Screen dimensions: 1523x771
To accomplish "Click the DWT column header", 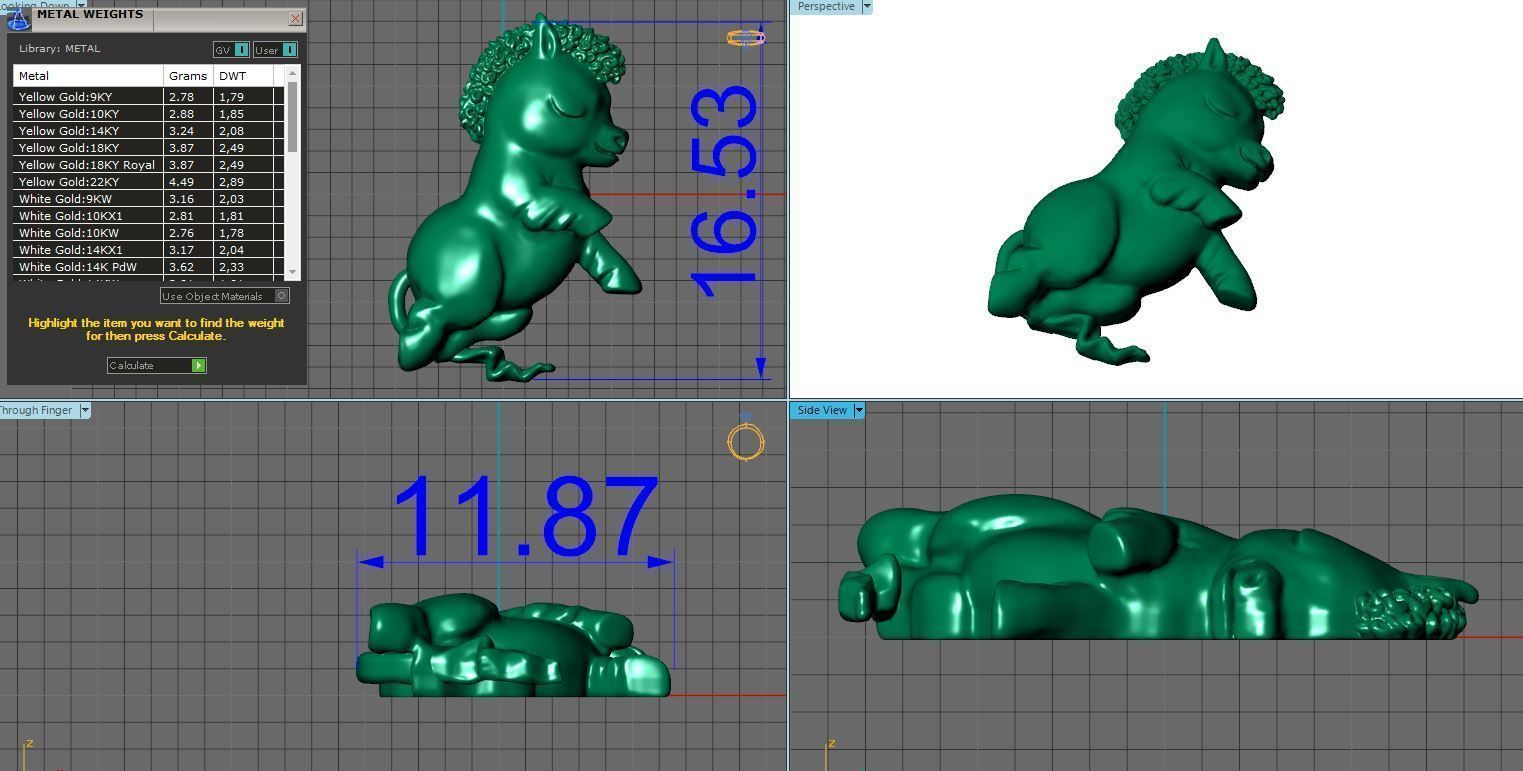I will [243, 76].
